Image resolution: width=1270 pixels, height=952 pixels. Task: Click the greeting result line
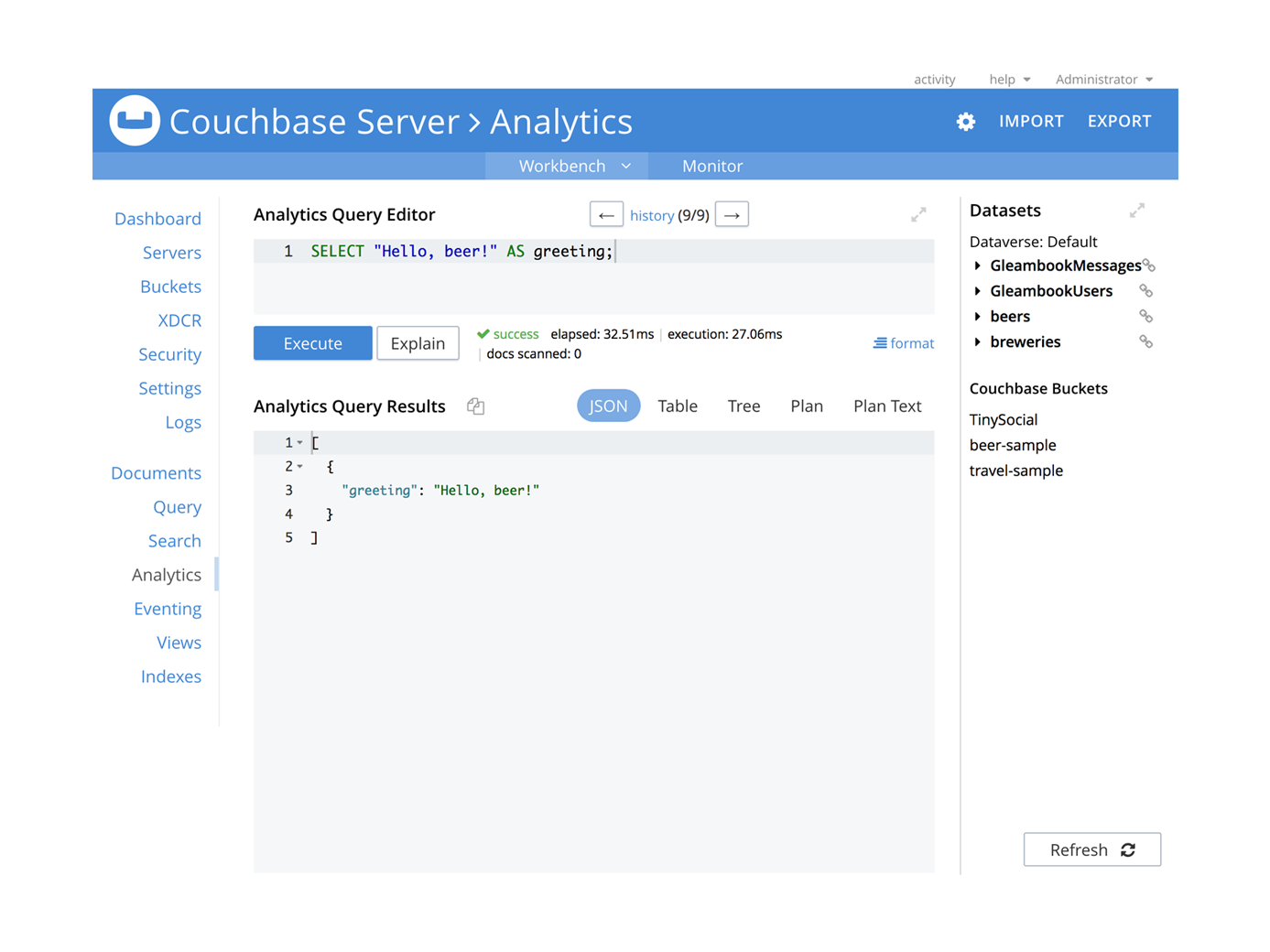(440, 491)
